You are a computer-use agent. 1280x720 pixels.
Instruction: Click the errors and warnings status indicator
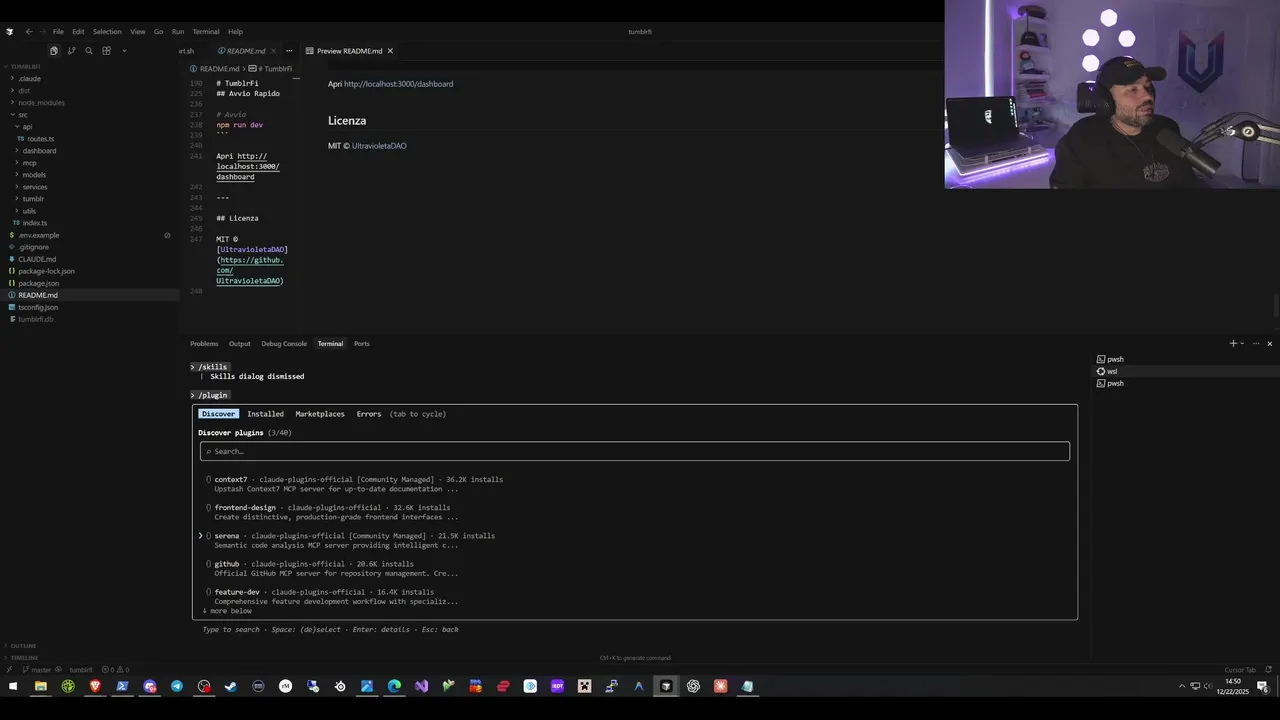pos(115,670)
